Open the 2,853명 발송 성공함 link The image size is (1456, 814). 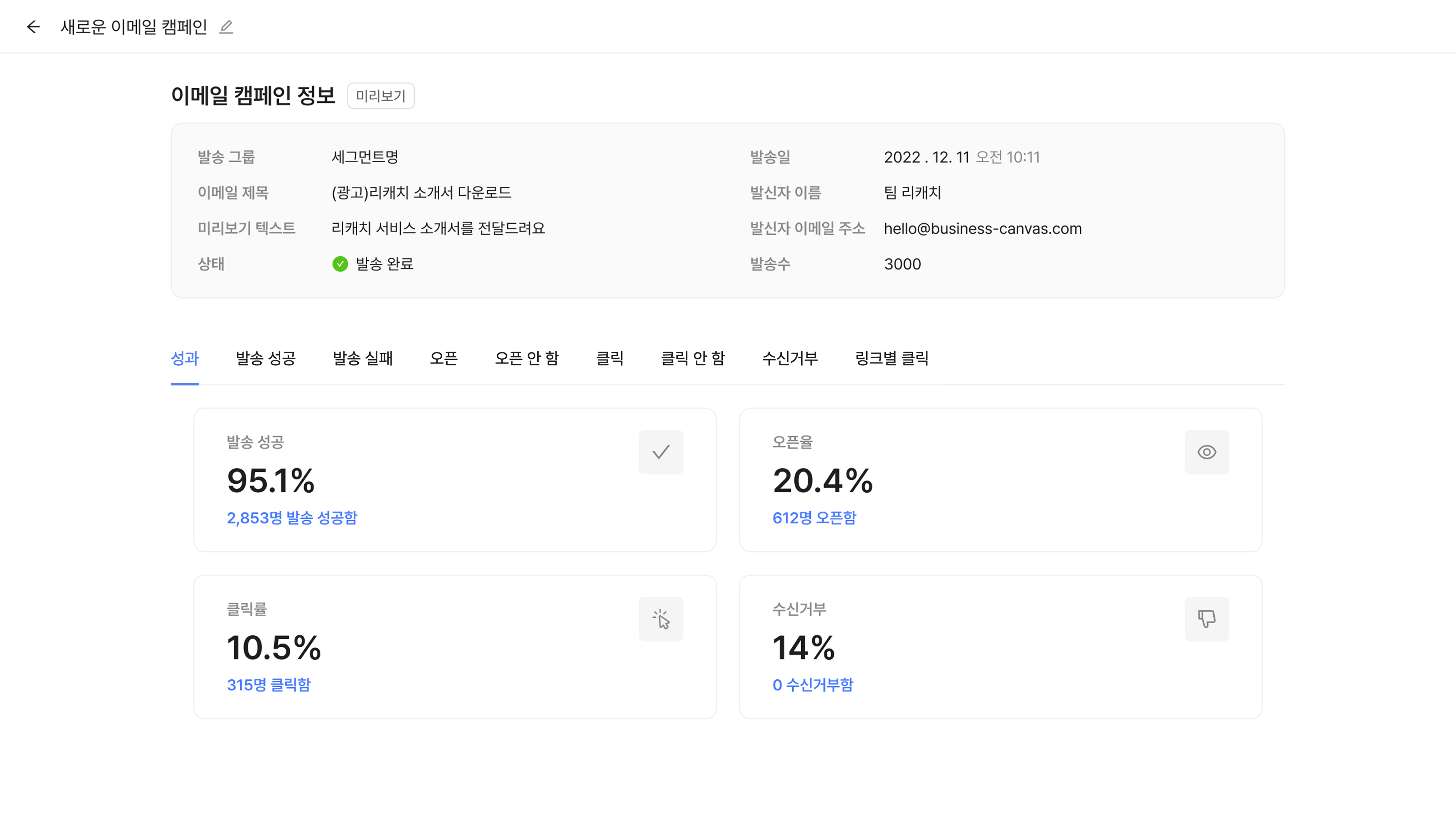coord(292,518)
